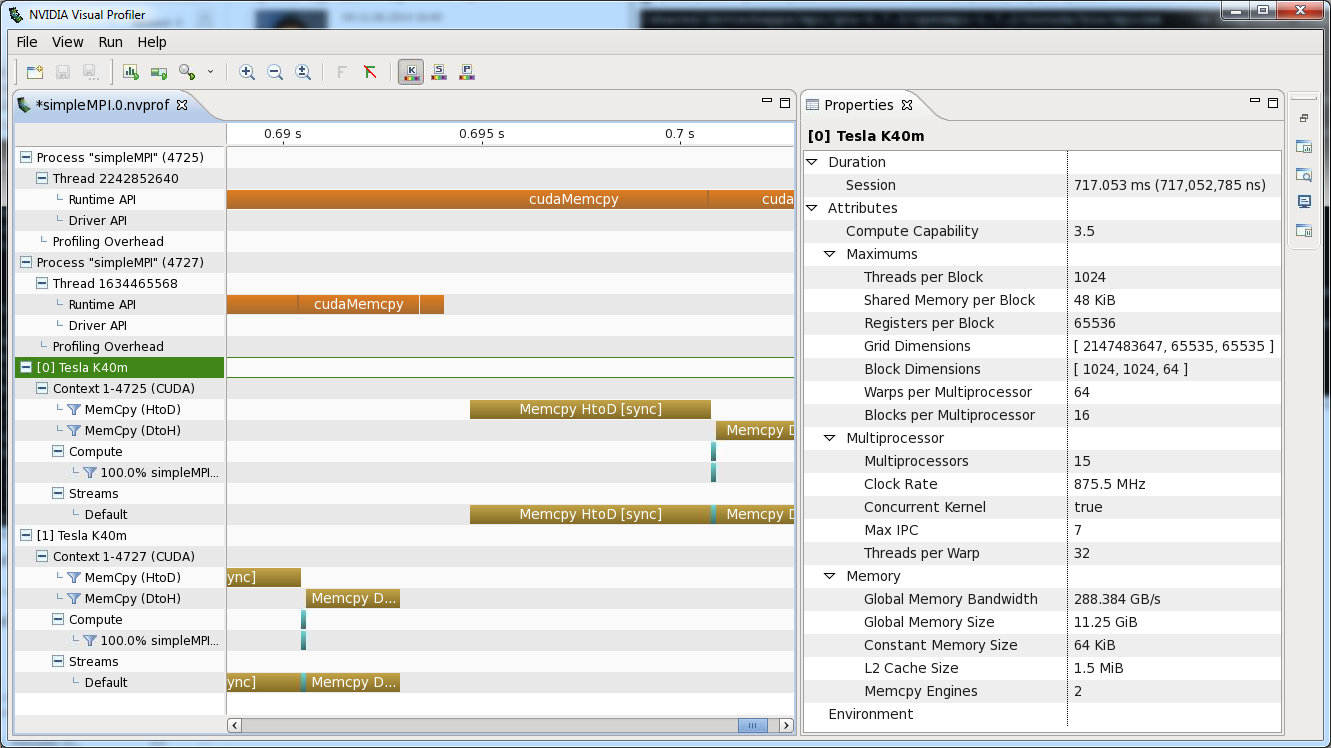Close the Properties view tab
Screen dimensions: 1331x748
(x=907, y=104)
